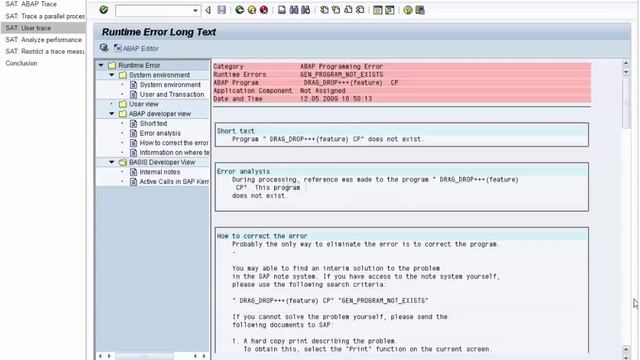This screenshot has width=640, height=360.
Task: Collapse the Runtime Error tree root
Action: tap(101, 65)
